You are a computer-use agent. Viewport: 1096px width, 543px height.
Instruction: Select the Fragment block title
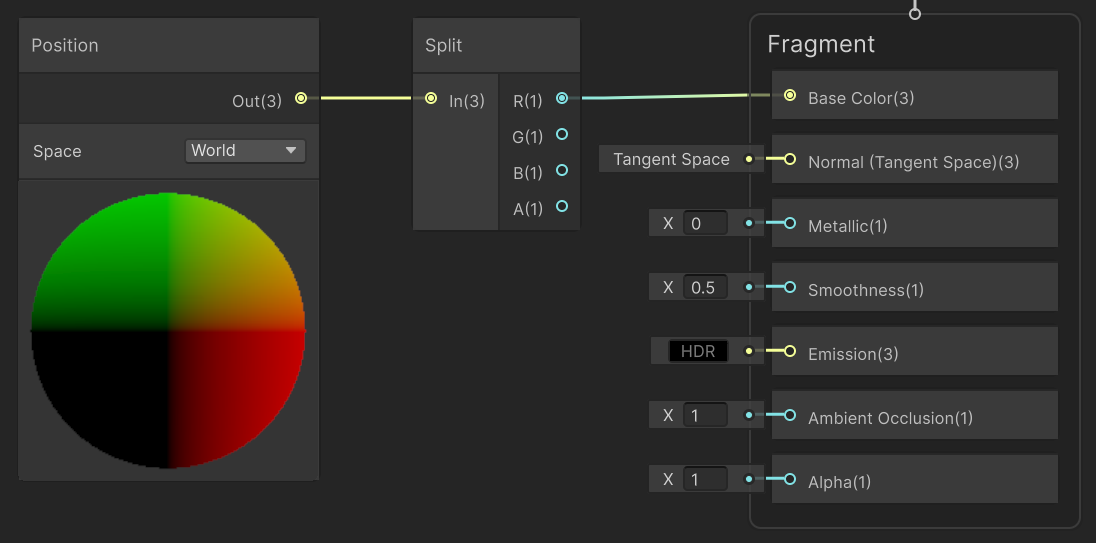(x=821, y=44)
